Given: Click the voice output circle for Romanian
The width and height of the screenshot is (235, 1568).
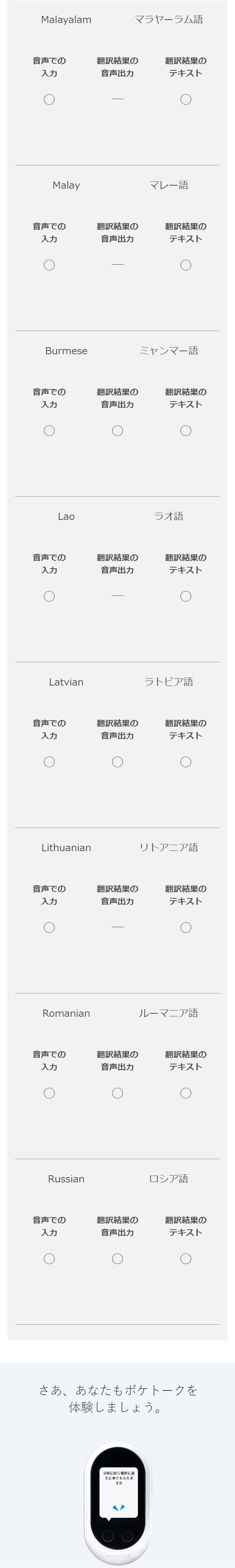Looking at the screenshot, I should [x=117, y=1093].
